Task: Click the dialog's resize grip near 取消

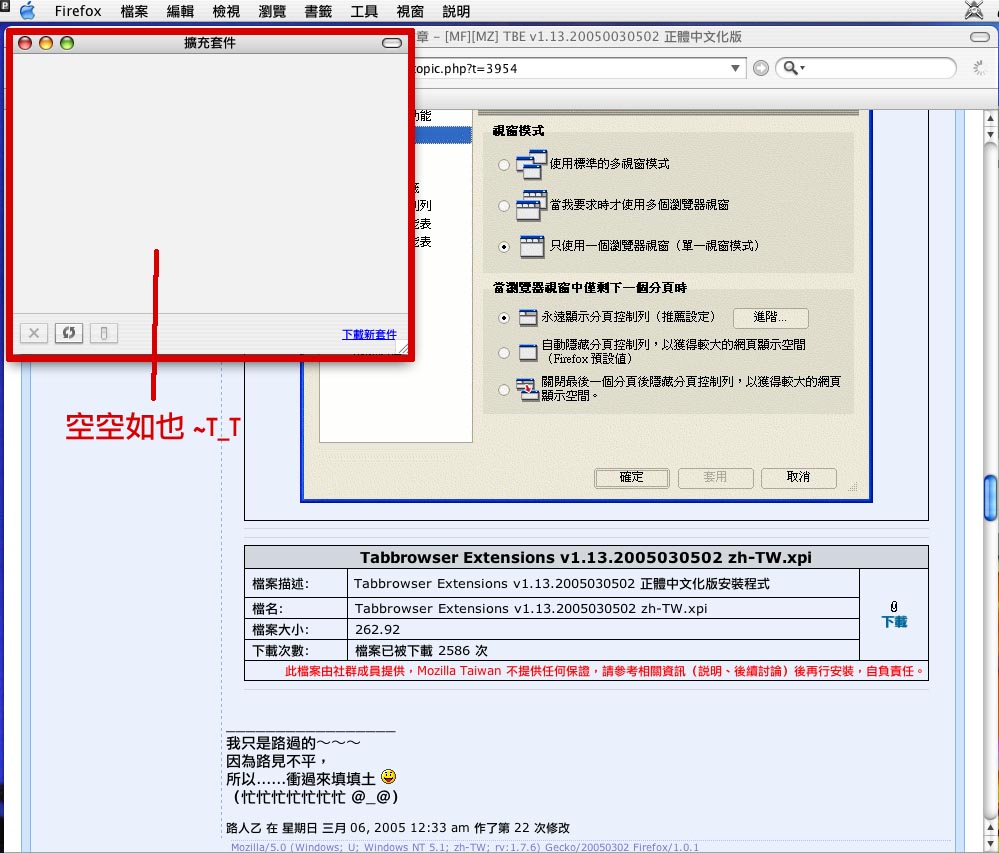Action: tap(853, 486)
